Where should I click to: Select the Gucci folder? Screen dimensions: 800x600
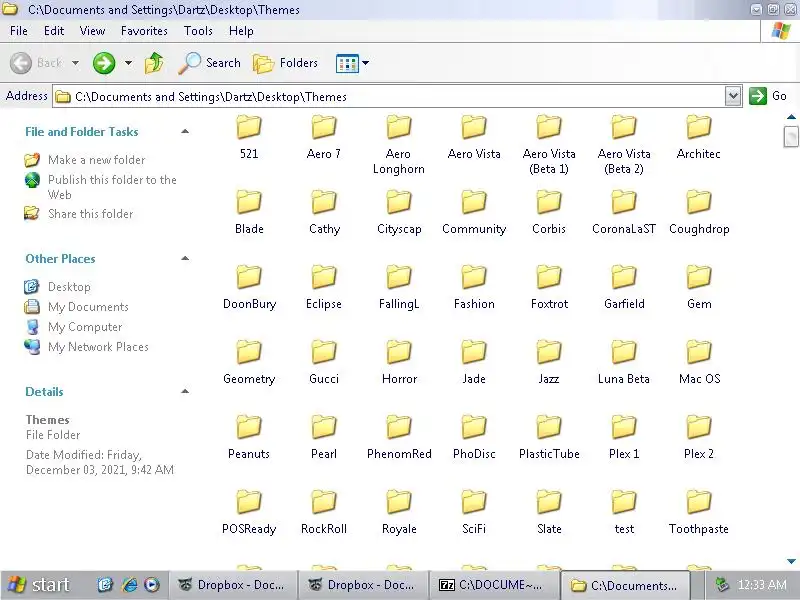pyautogui.click(x=324, y=363)
